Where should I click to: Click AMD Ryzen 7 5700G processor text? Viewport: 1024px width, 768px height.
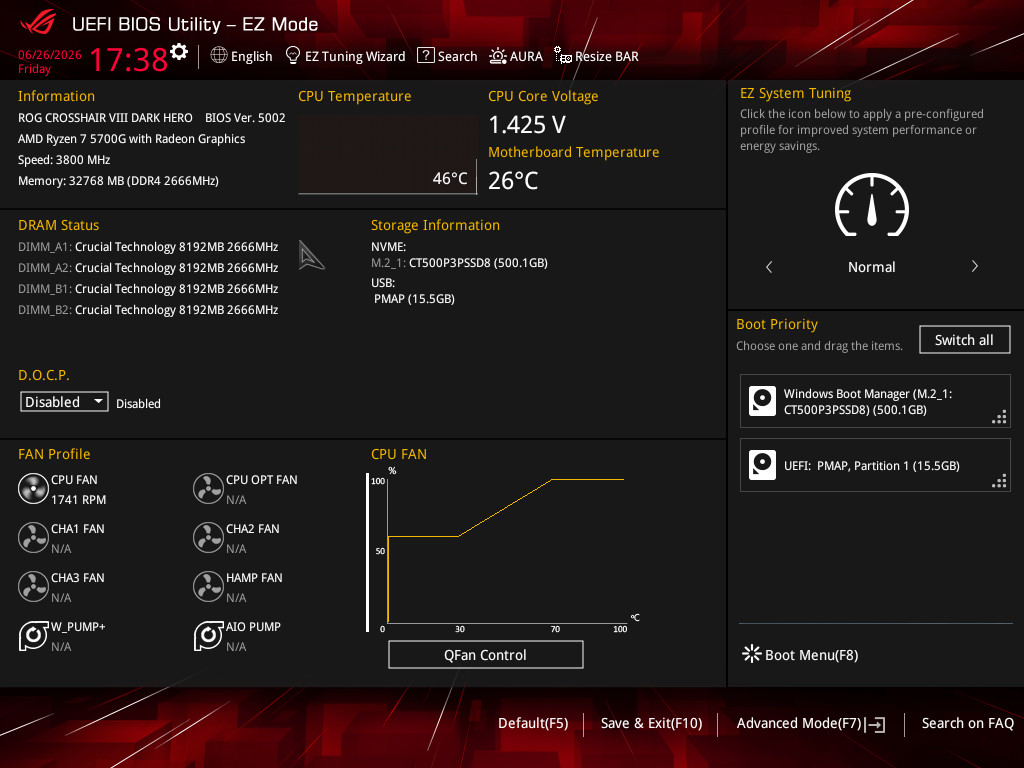coord(131,138)
